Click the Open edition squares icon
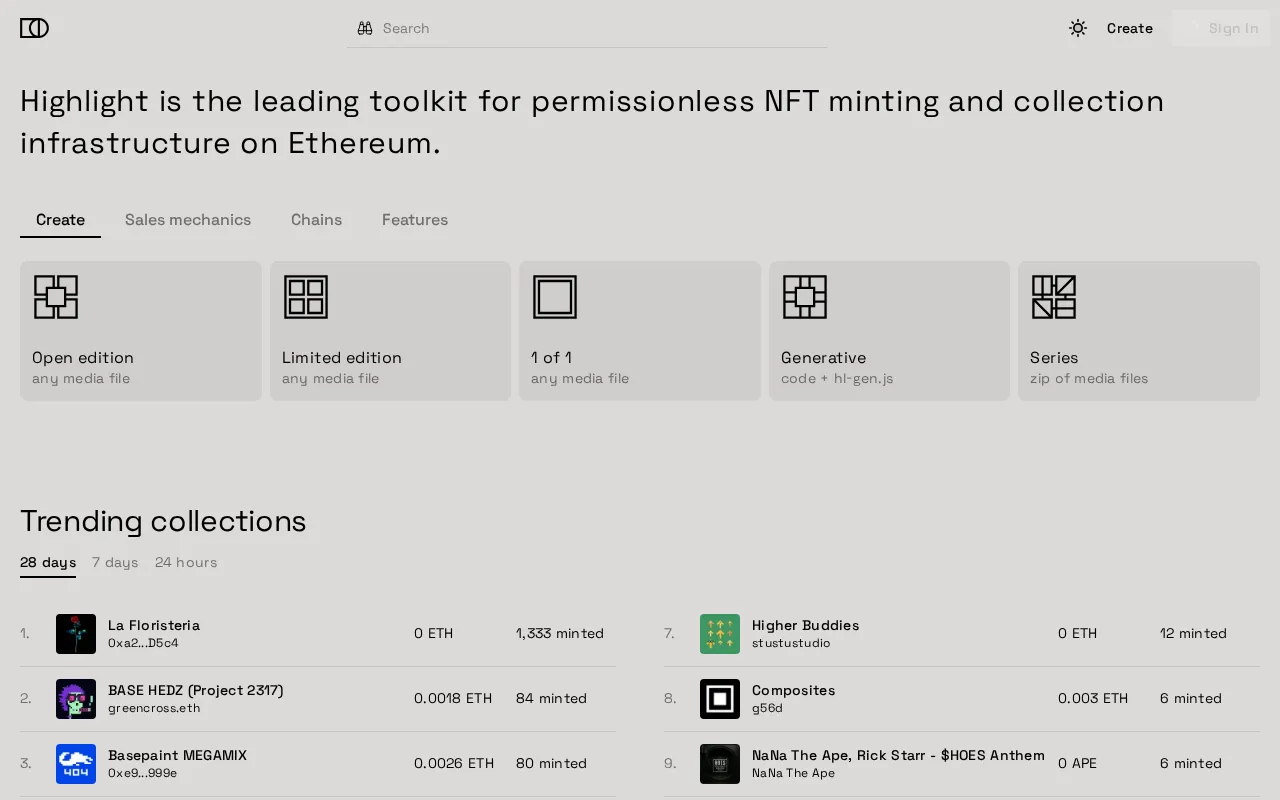Image resolution: width=1280 pixels, height=800 pixels. tap(56, 297)
